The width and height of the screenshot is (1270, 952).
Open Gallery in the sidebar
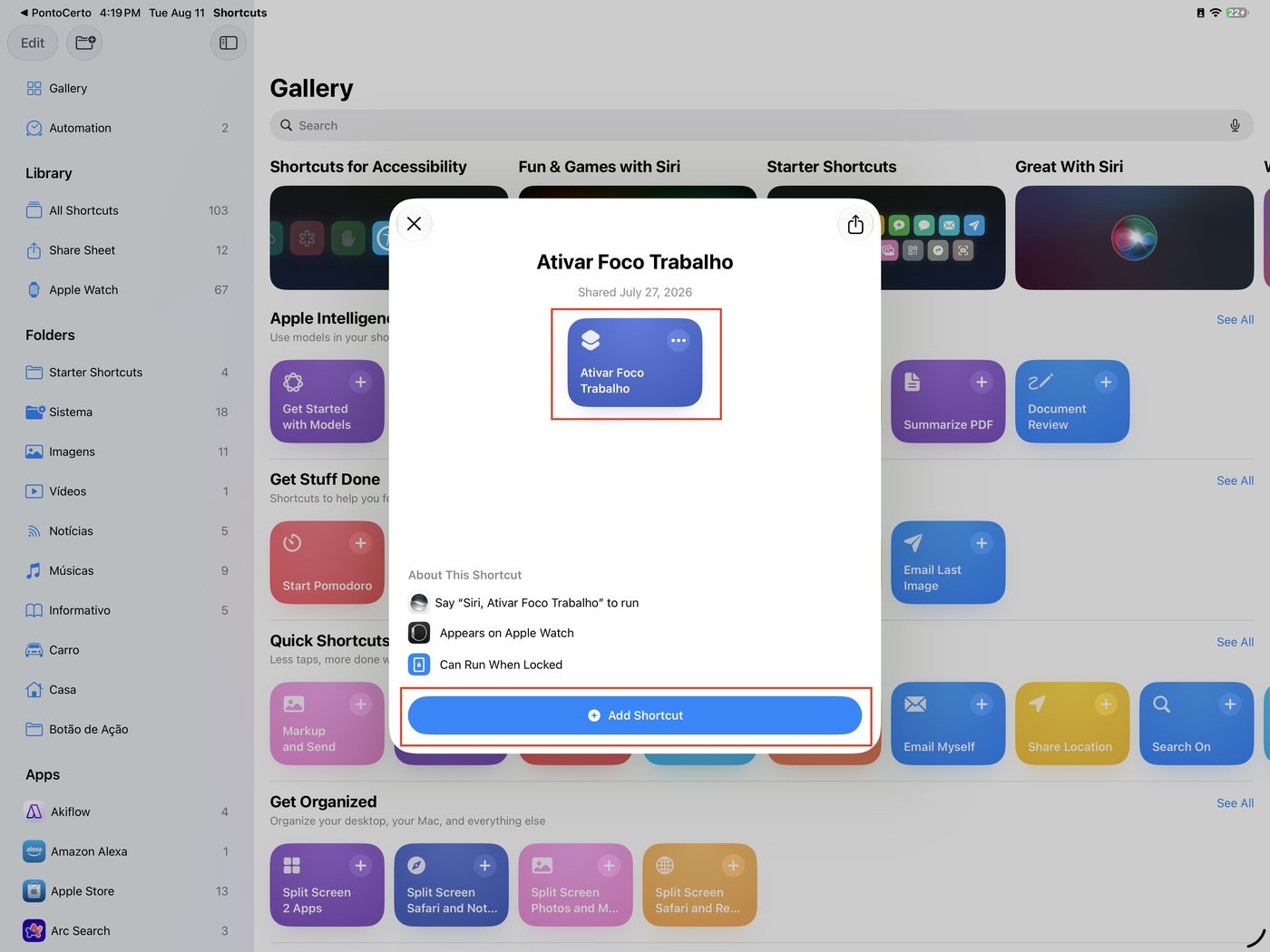(127, 88)
